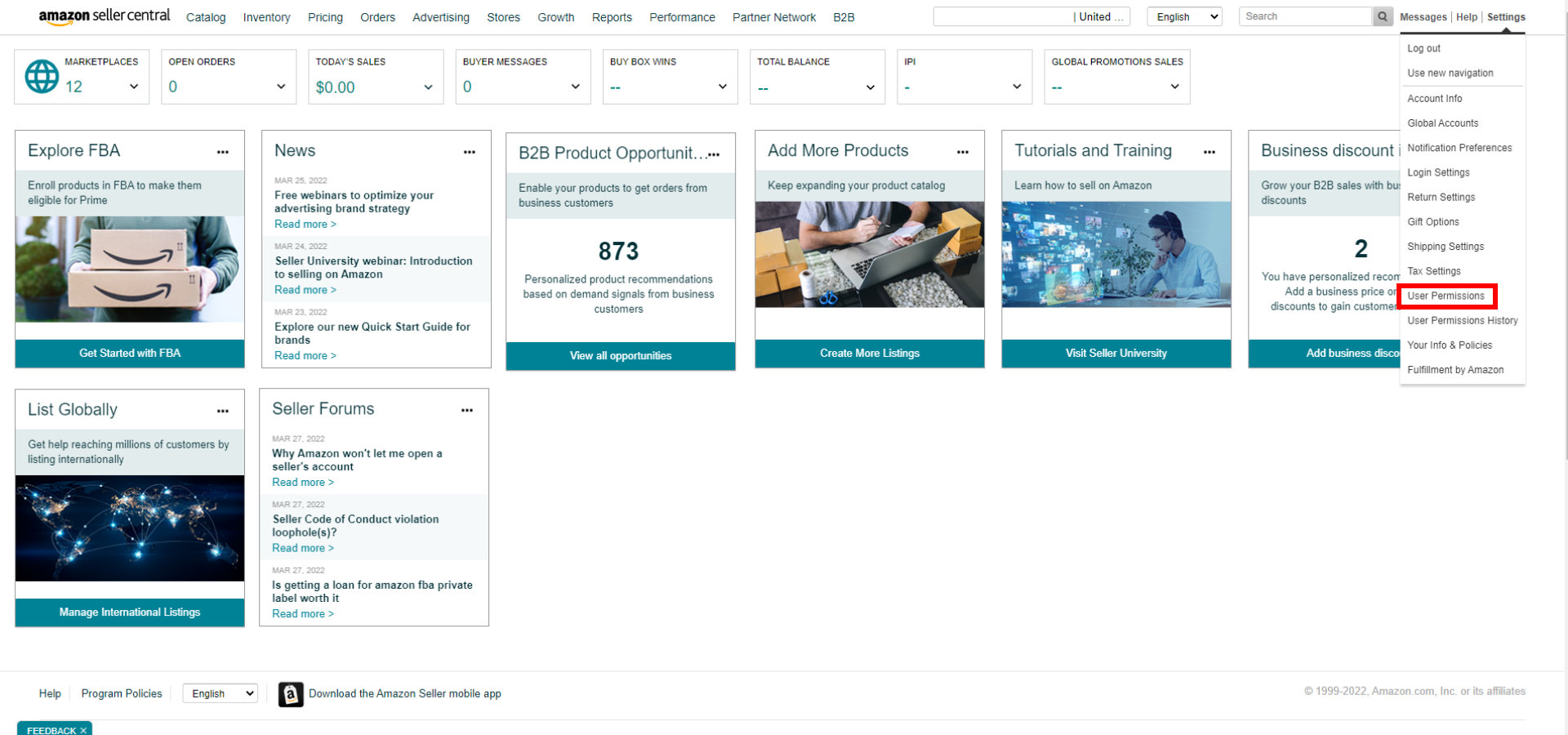Open Add More Products card ellipsis menu
Screen dimensions: 1568x735
point(963,152)
